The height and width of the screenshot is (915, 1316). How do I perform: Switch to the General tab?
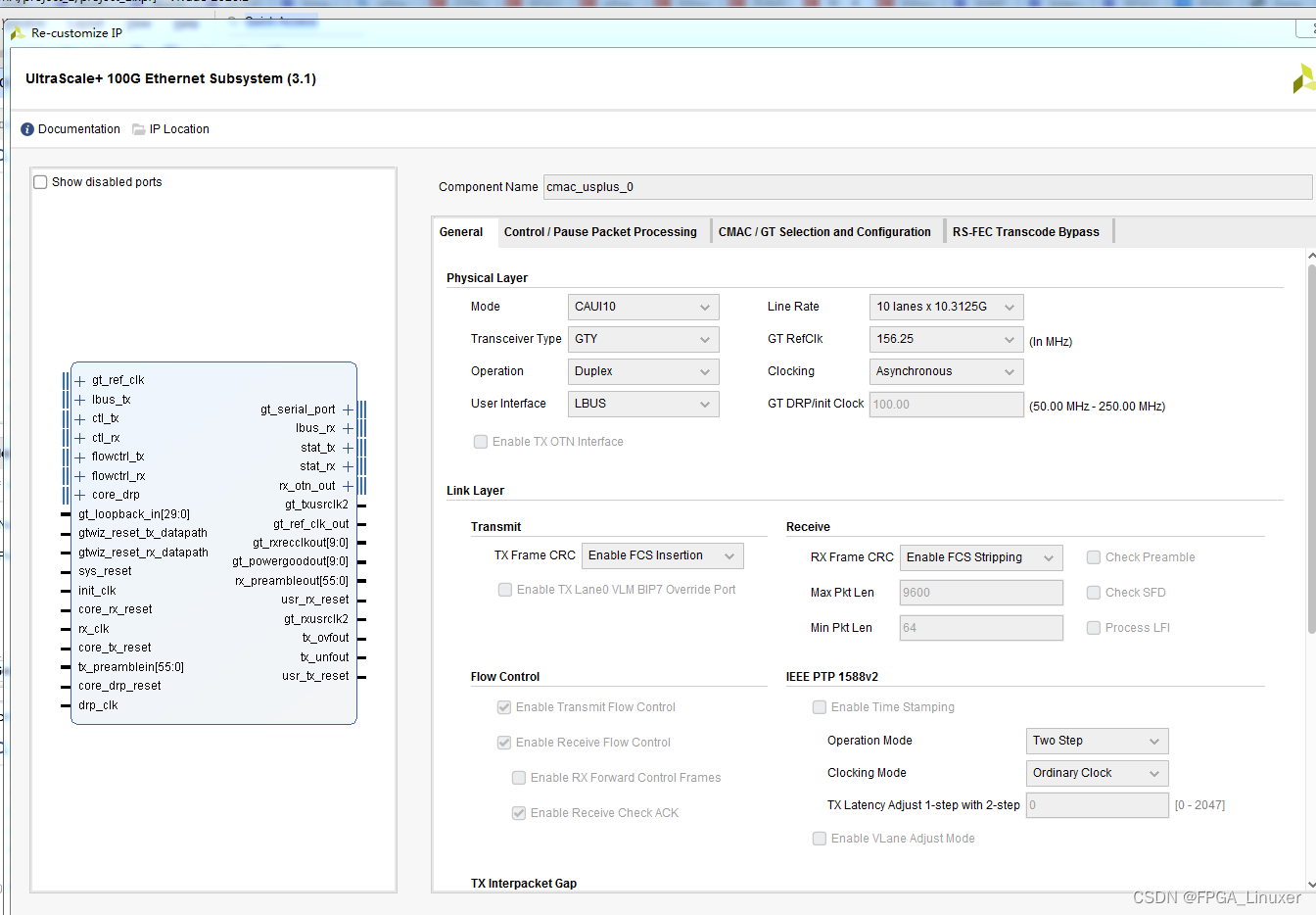tap(461, 232)
